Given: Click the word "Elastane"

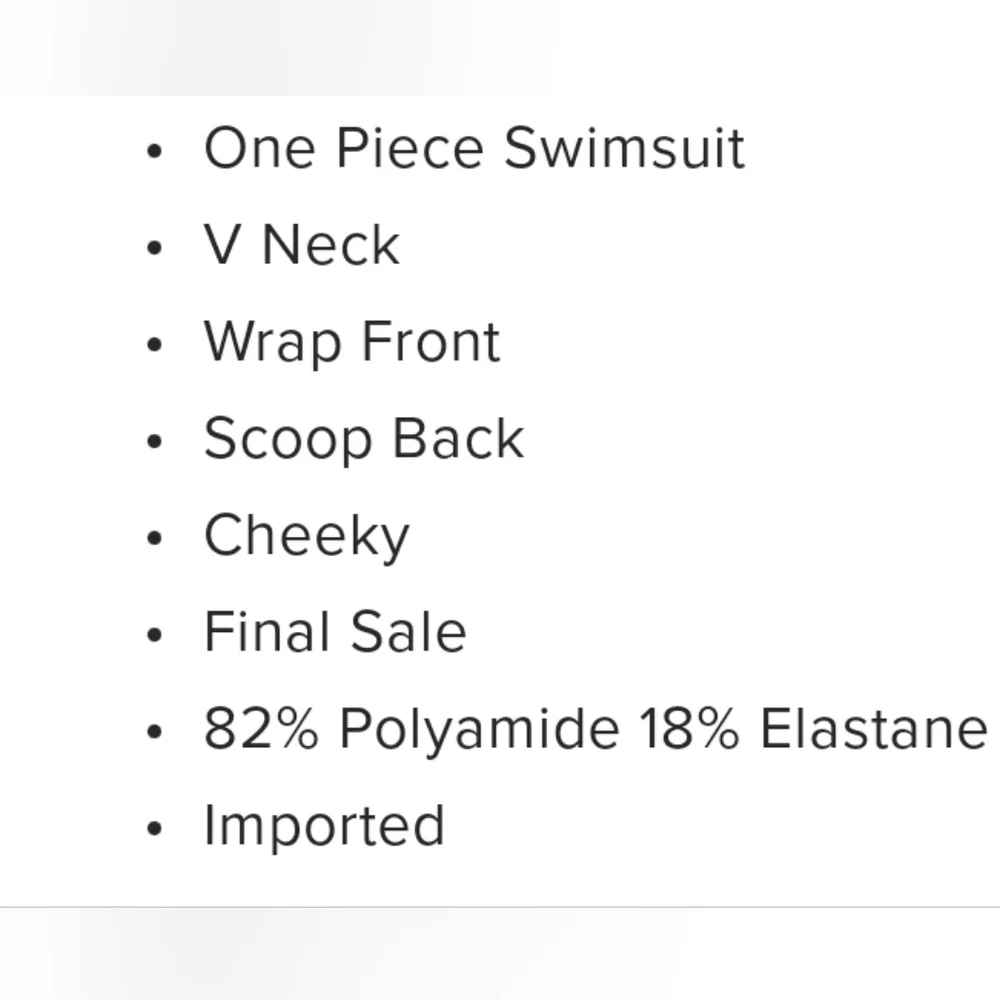Looking at the screenshot, I should click(x=873, y=729).
